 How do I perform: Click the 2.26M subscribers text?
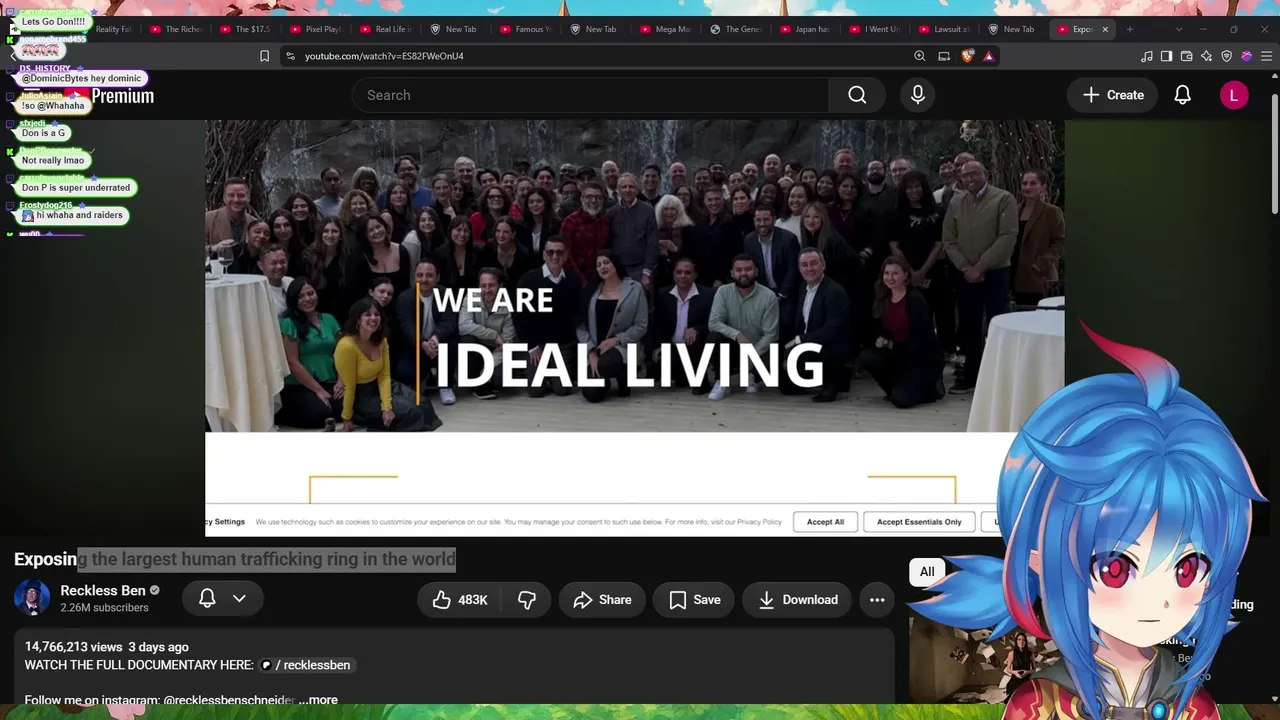pyautogui.click(x=104, y=608)
